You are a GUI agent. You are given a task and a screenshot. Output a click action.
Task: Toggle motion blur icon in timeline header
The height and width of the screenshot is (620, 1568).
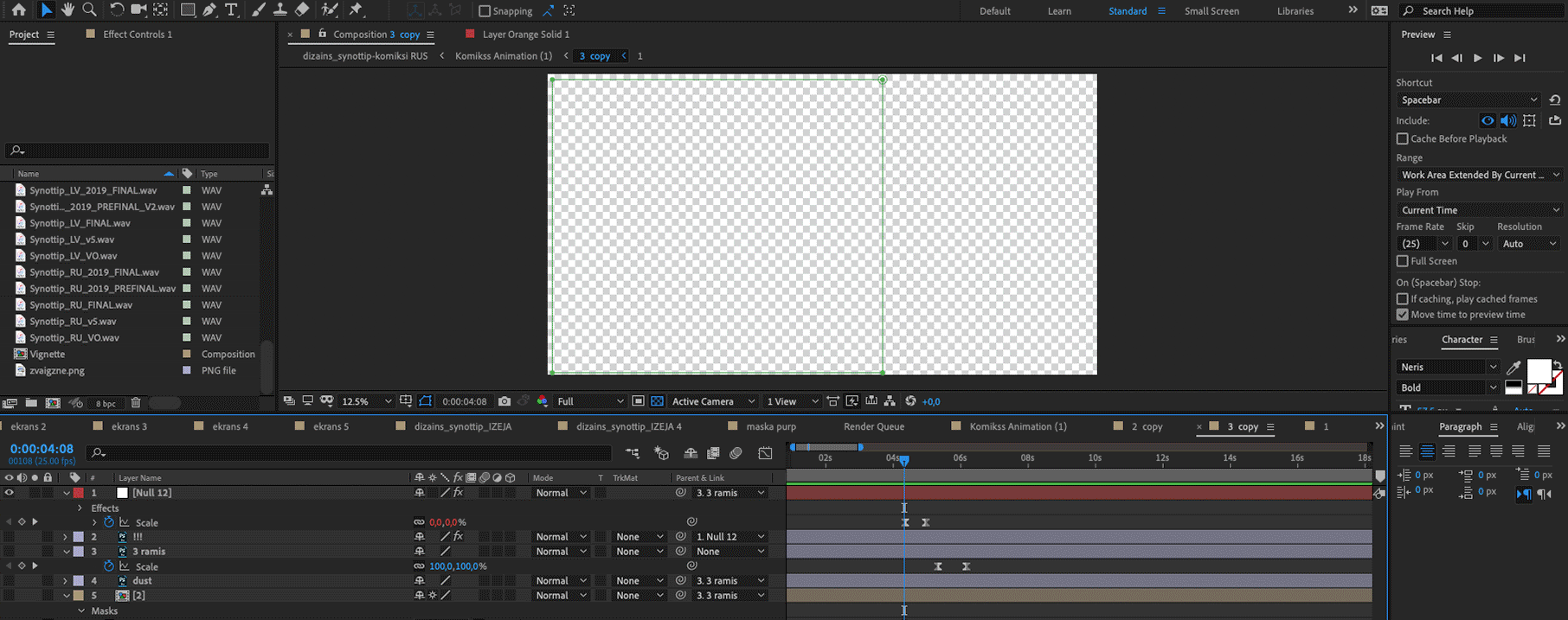(736, 453)
